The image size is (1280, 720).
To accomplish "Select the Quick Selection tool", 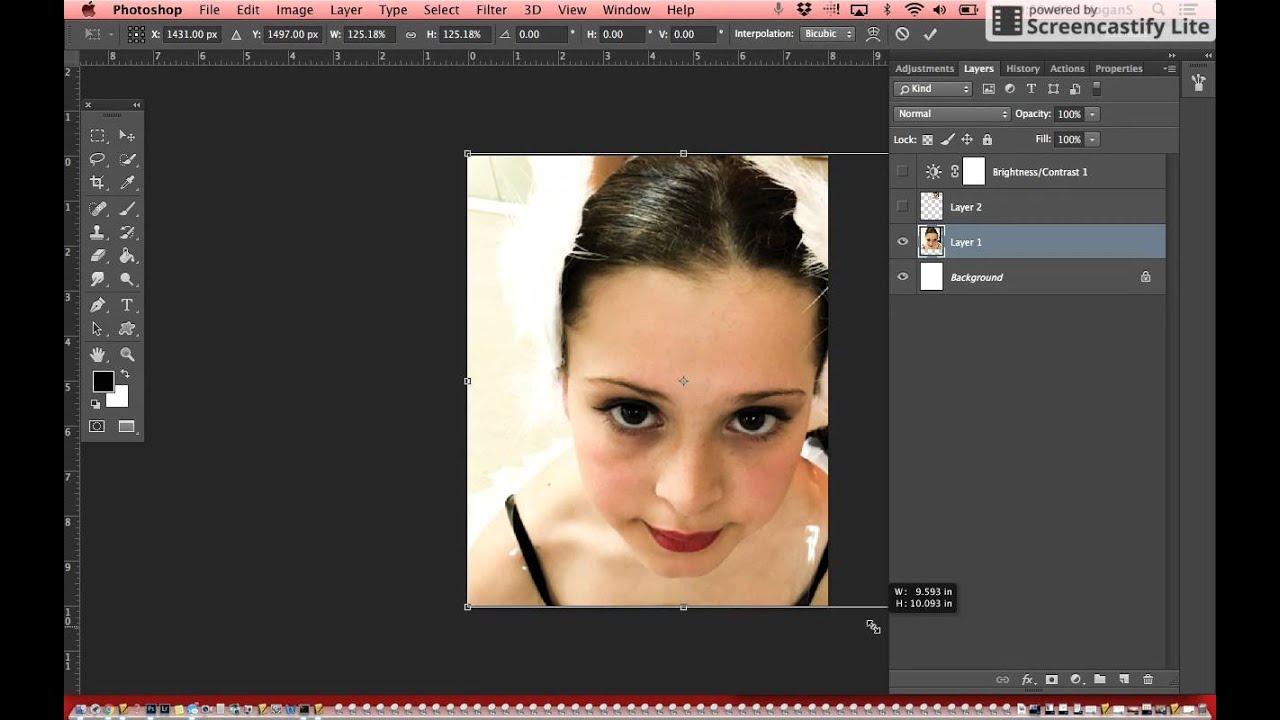I will (127, 159).
